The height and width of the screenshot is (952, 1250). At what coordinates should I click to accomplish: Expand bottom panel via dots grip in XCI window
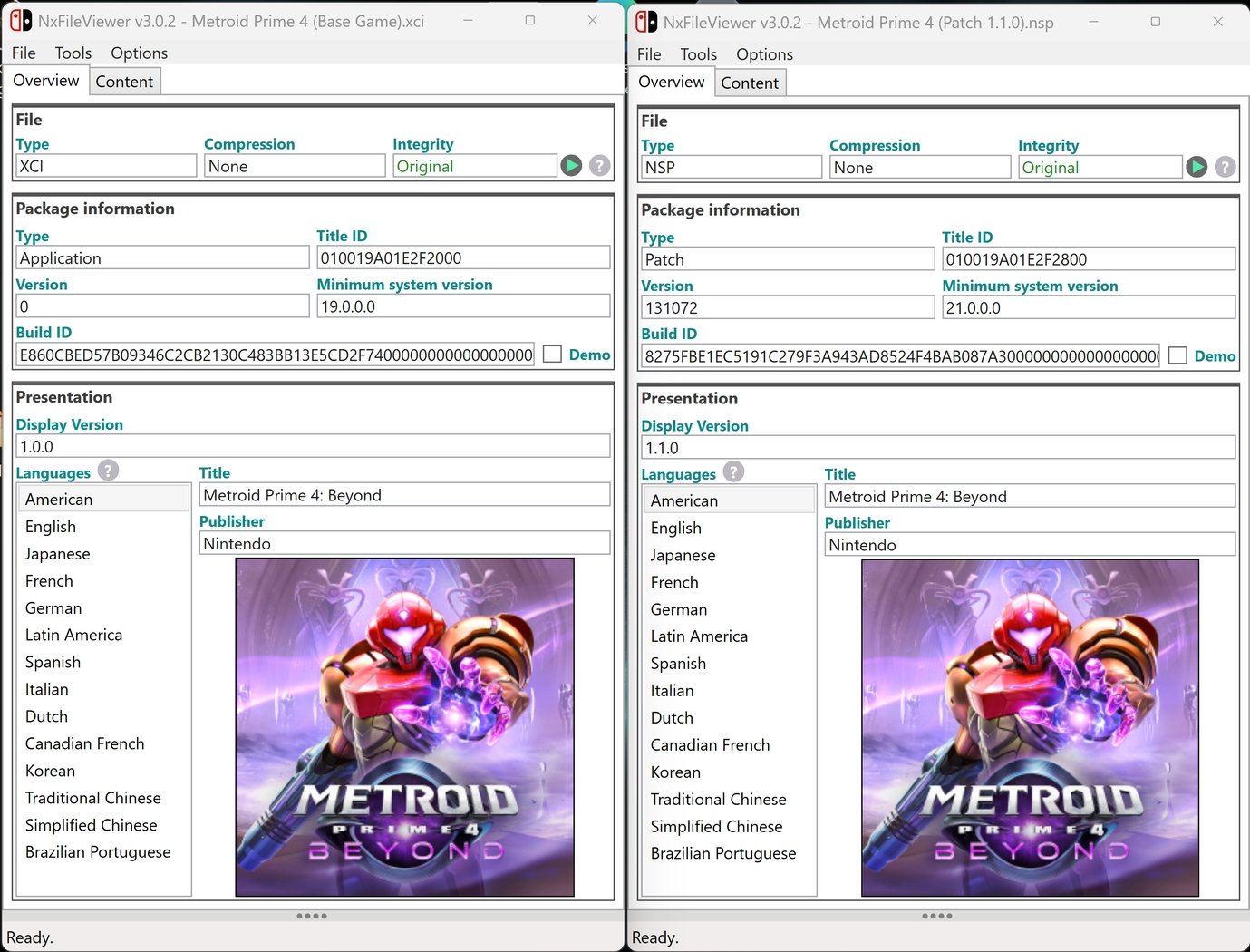click(x=312, y=916)
